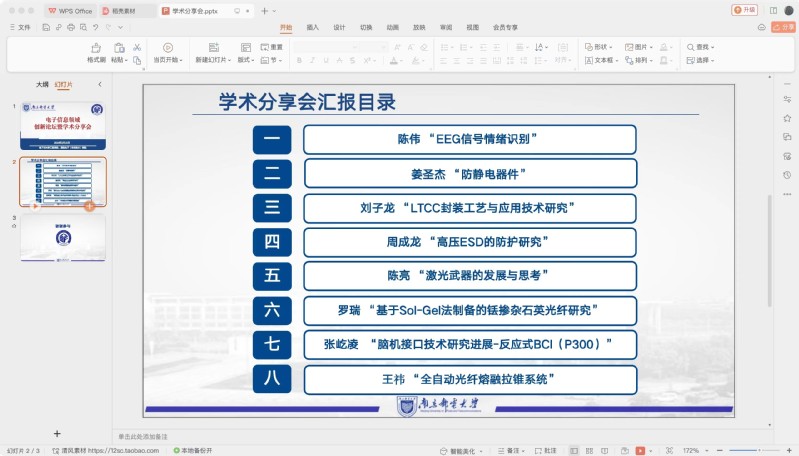Toggle Italic text formatting
Image resolution: width=799 pixels, height=456 pixels.
[314, 61]
